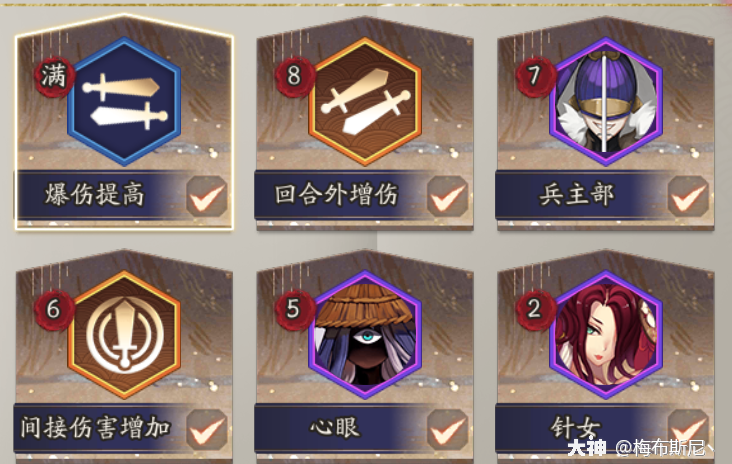
Task: Disable the 间接伤害增加 checkbox
Action: coord(207,430)
